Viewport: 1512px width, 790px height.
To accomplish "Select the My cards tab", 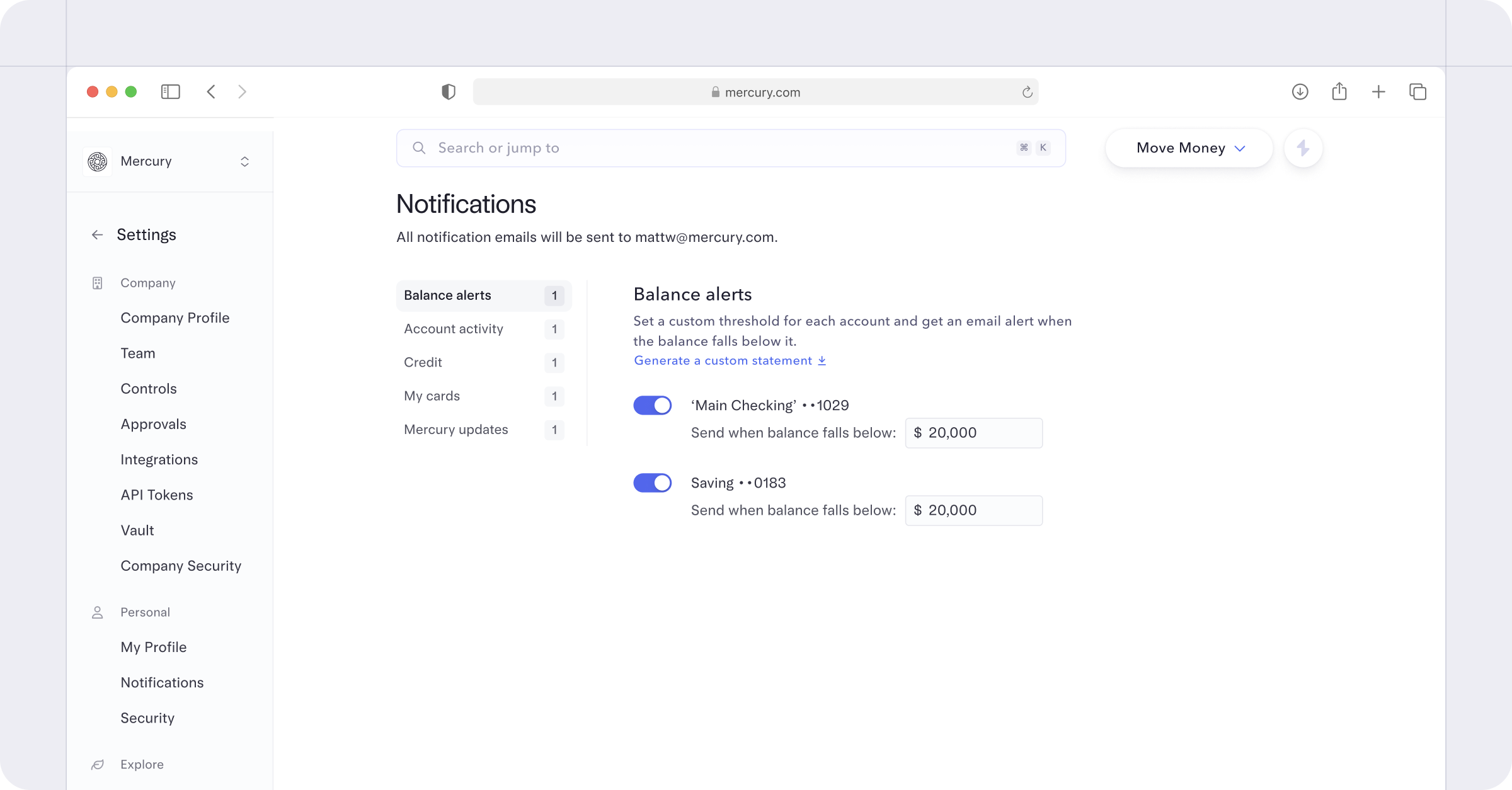I will pyautogui.click(x=484, y=396).
